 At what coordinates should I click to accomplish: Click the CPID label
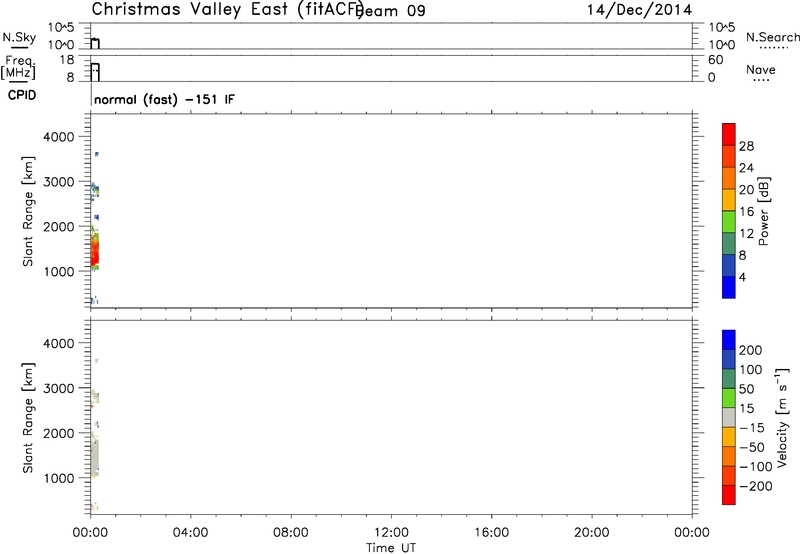22,95
